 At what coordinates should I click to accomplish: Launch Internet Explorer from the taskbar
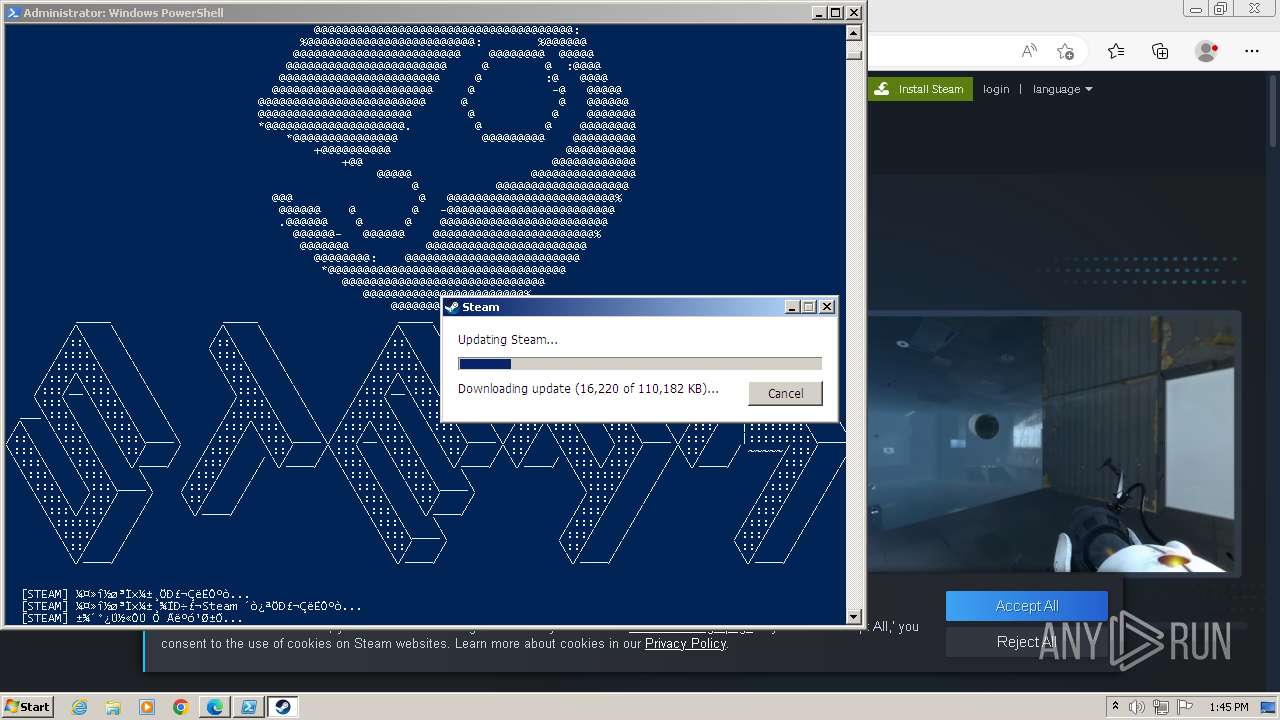79,707
